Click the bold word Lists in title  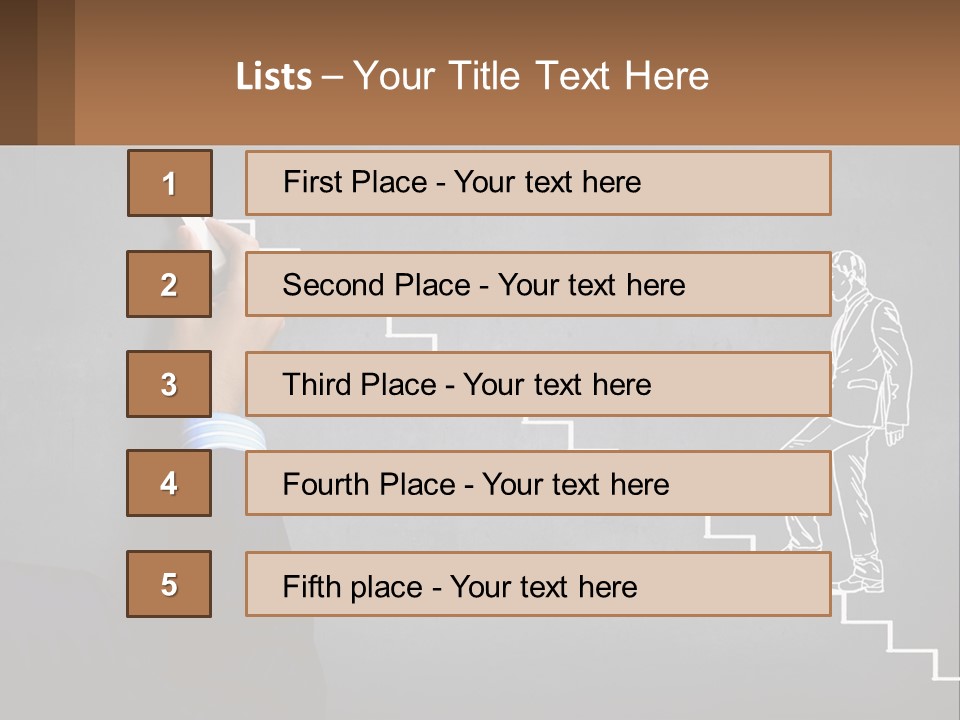[x=273, y=77]
